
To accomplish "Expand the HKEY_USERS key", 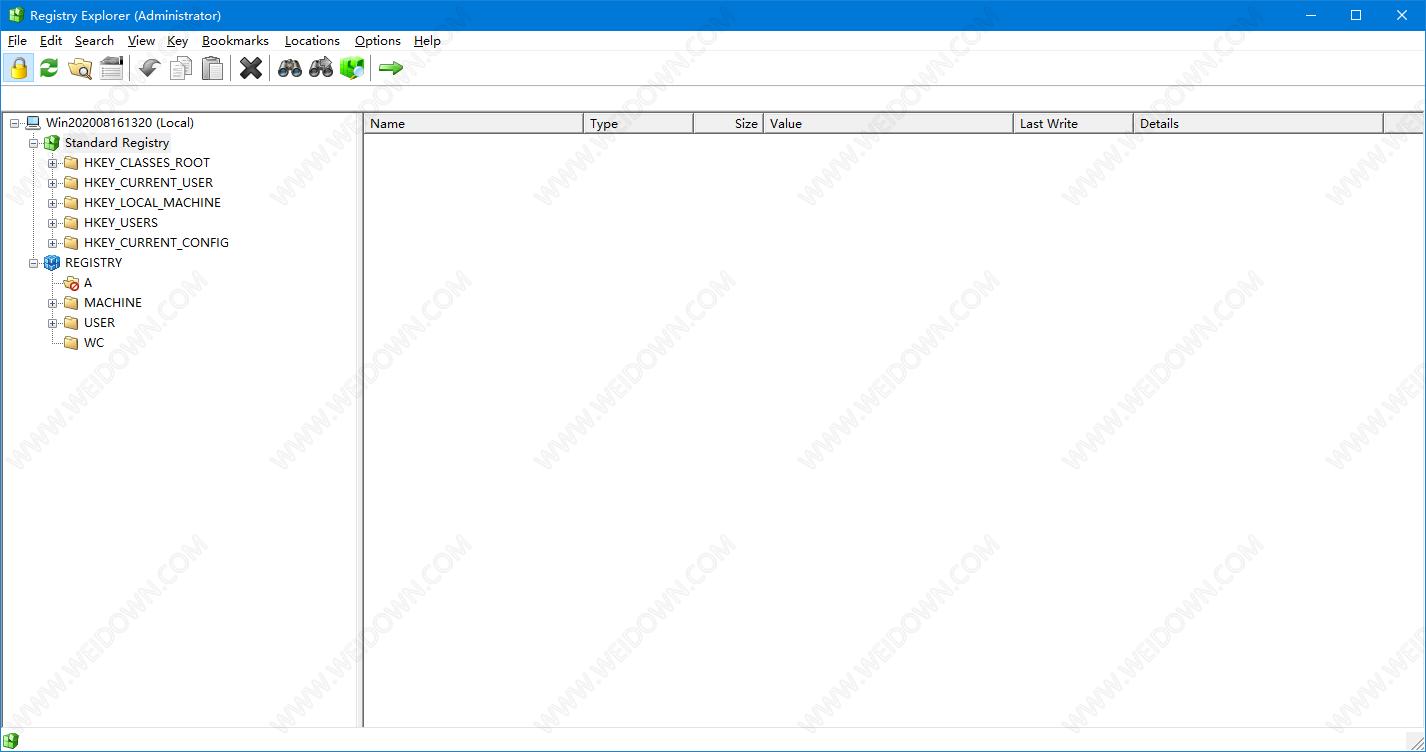I will pyautogui.click(x=53, y=223).
